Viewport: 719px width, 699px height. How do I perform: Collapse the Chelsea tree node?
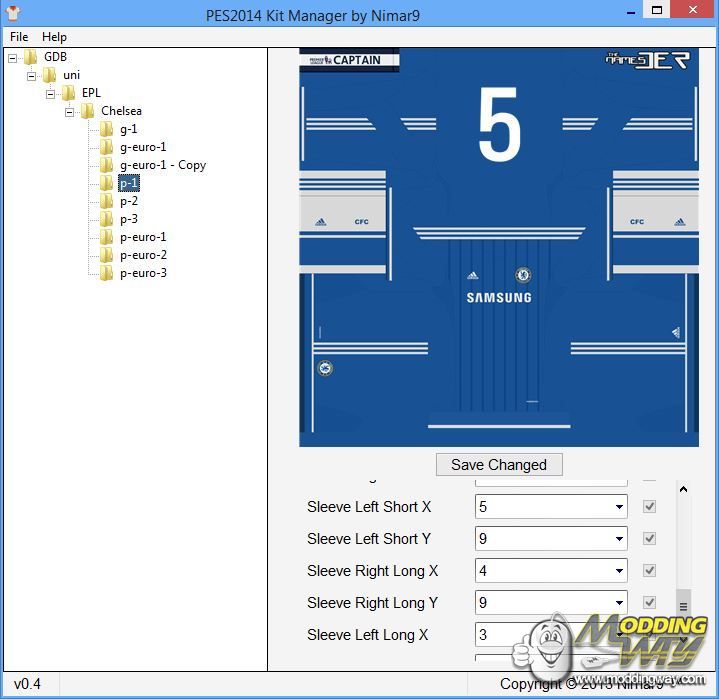(71, 111)
